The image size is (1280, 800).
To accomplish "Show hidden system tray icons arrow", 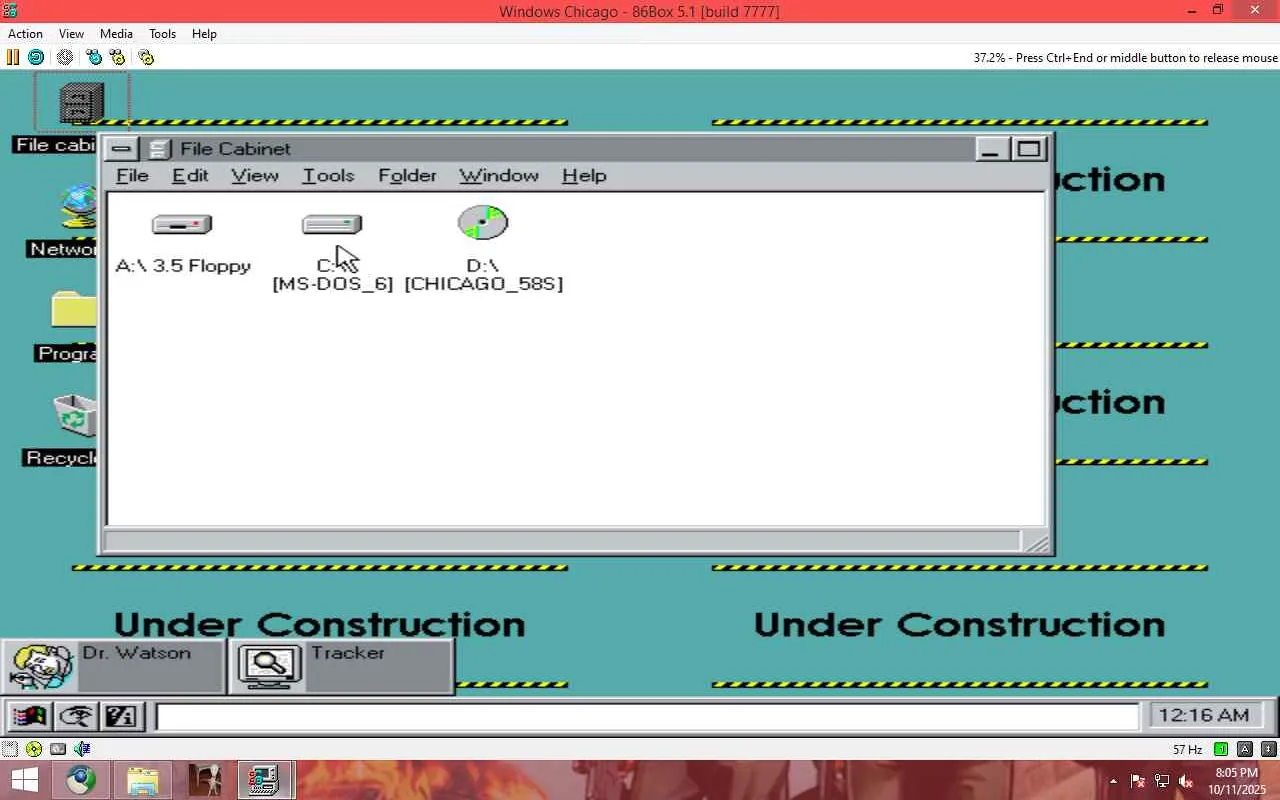I will 1113,781.
